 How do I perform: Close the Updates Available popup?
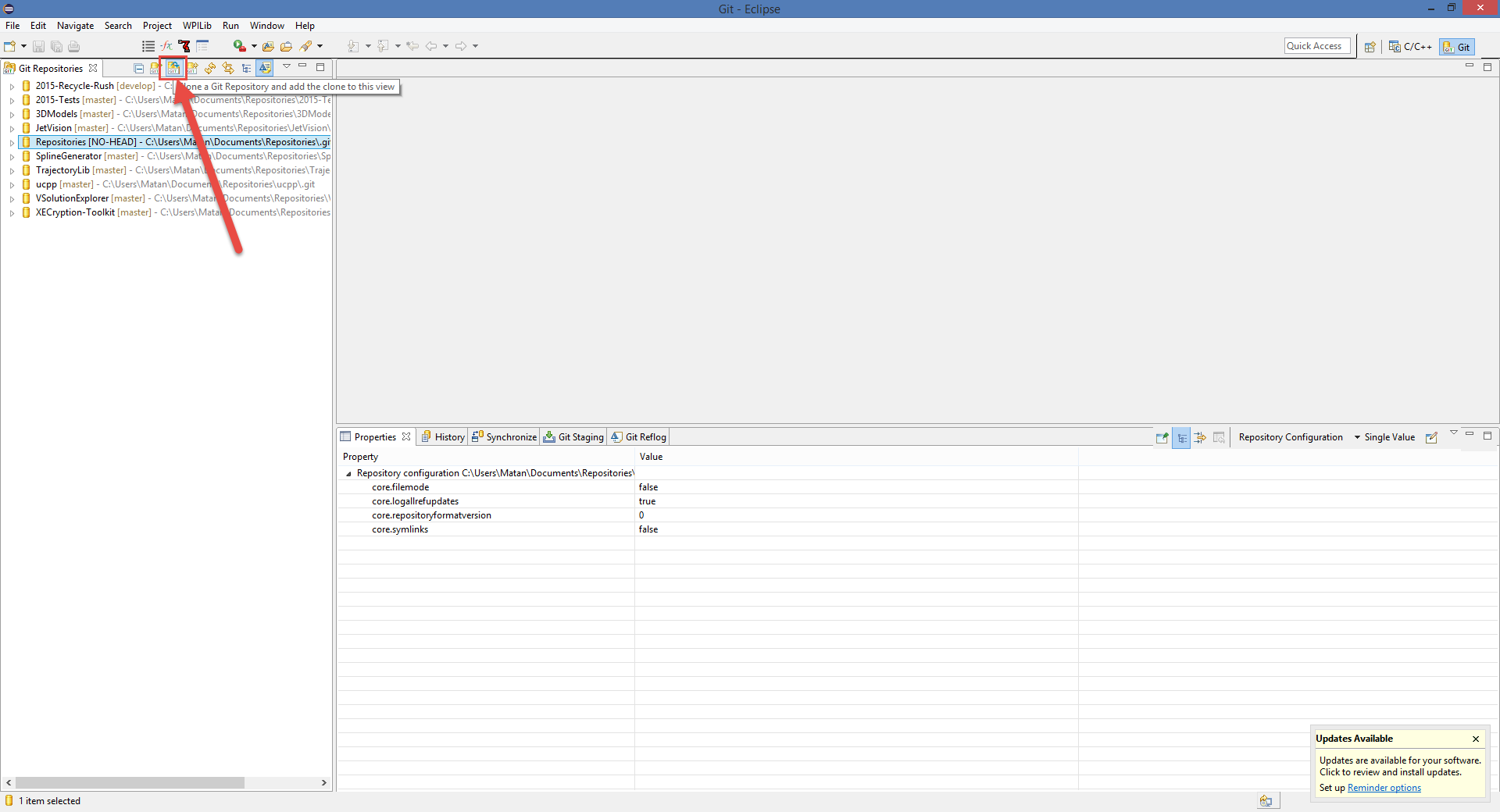point(1476,739)
